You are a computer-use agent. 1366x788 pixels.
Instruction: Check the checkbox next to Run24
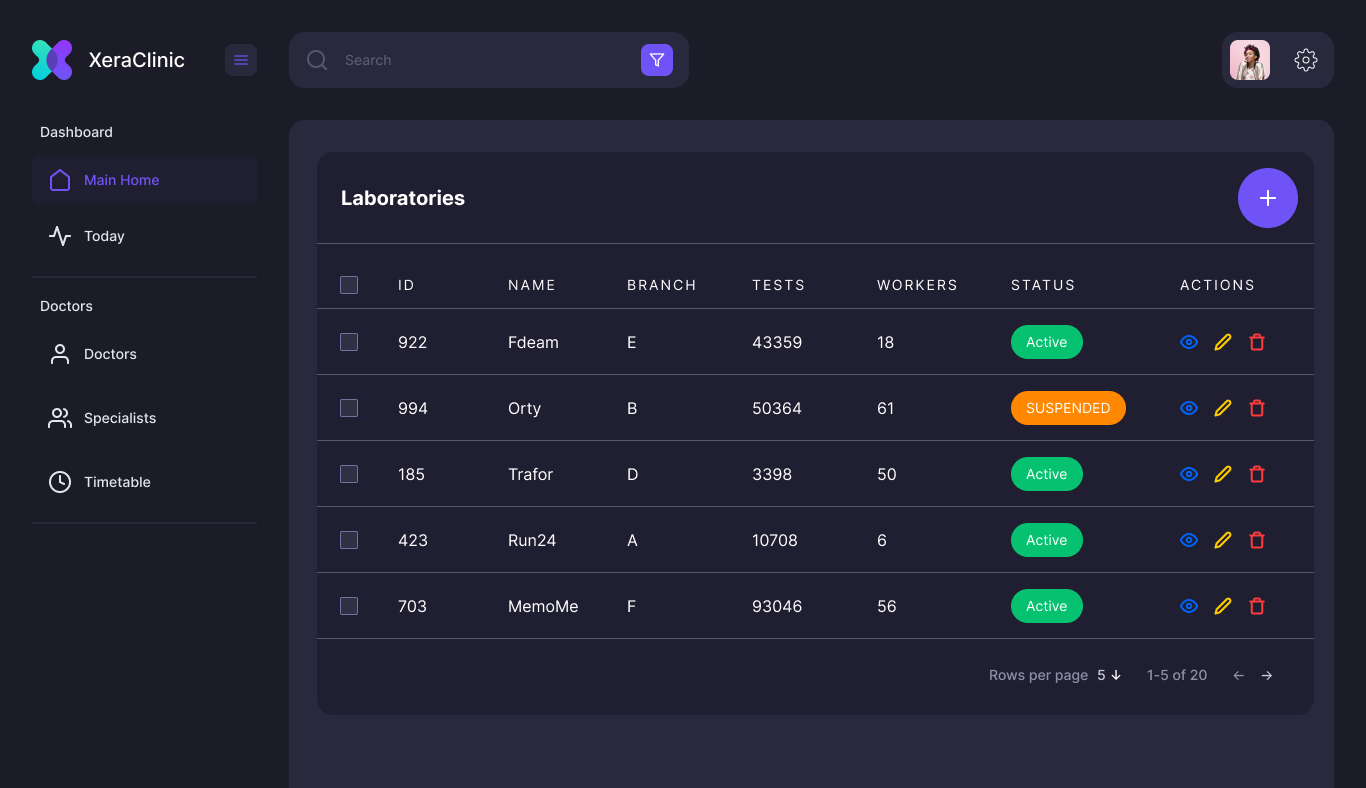[x=349, y=539]
